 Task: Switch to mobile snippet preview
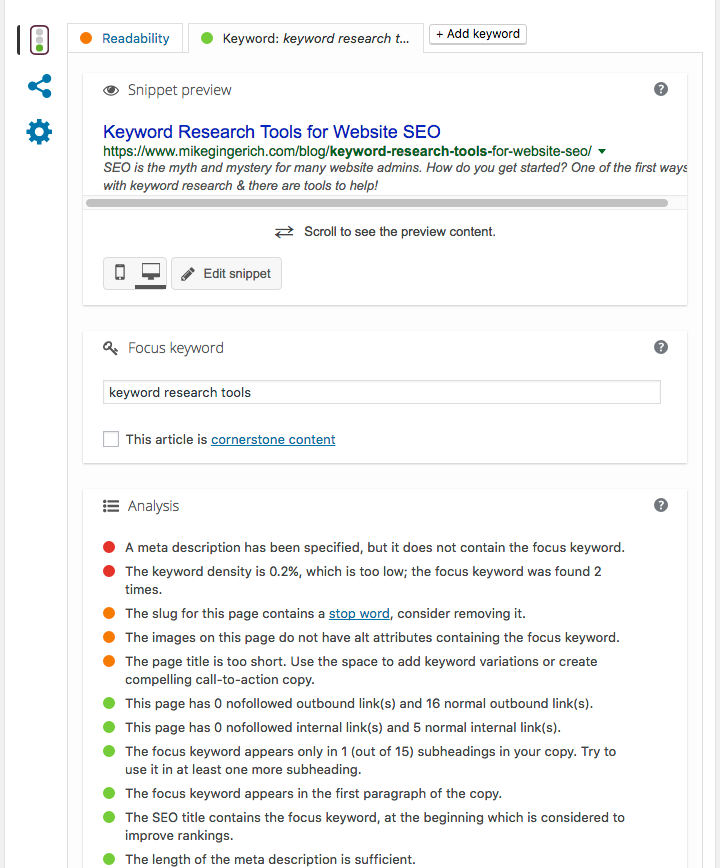point(120,273)
